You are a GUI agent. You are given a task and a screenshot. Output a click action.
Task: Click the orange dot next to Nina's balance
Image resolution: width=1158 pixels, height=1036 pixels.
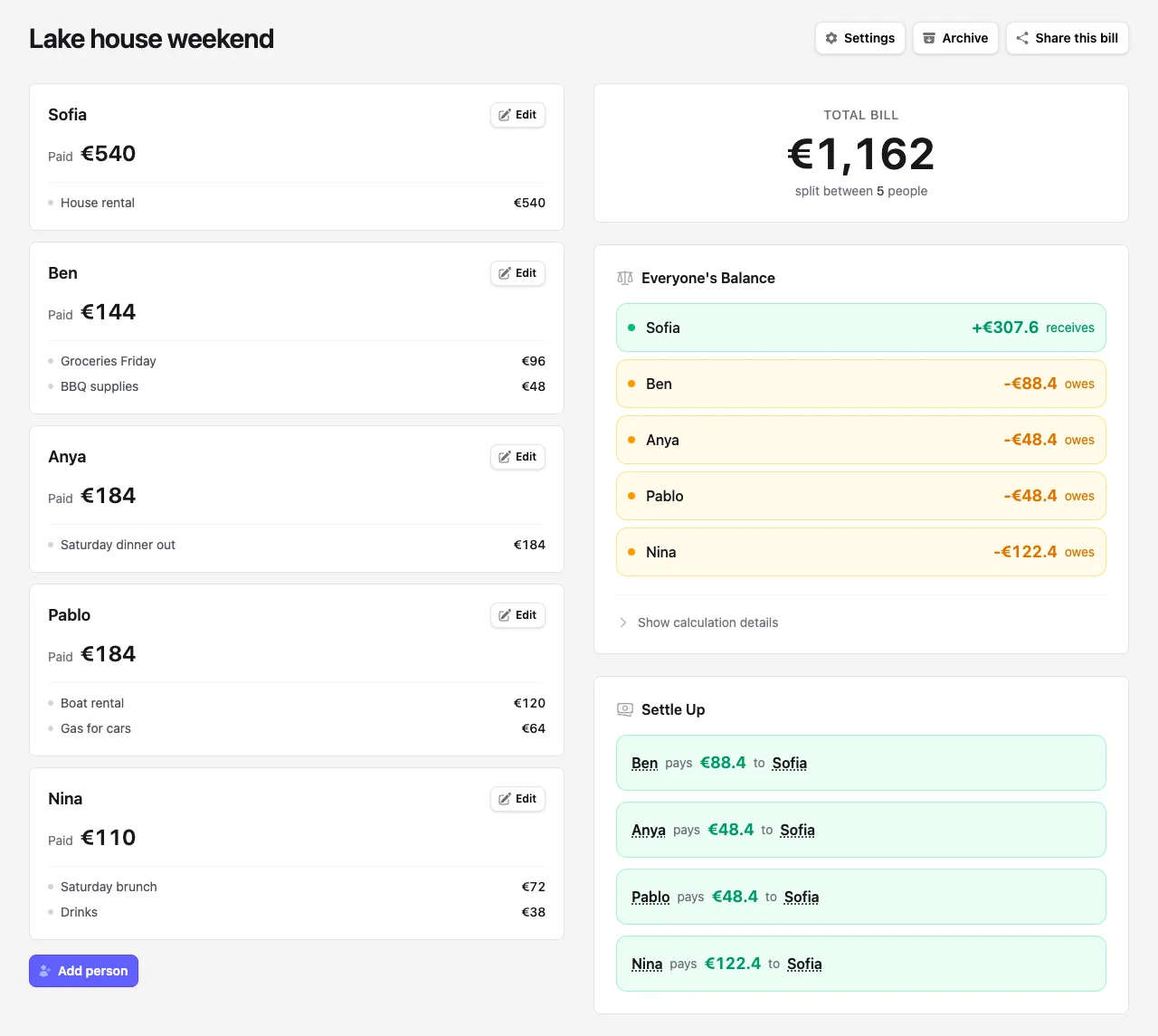tap(631, 552)
